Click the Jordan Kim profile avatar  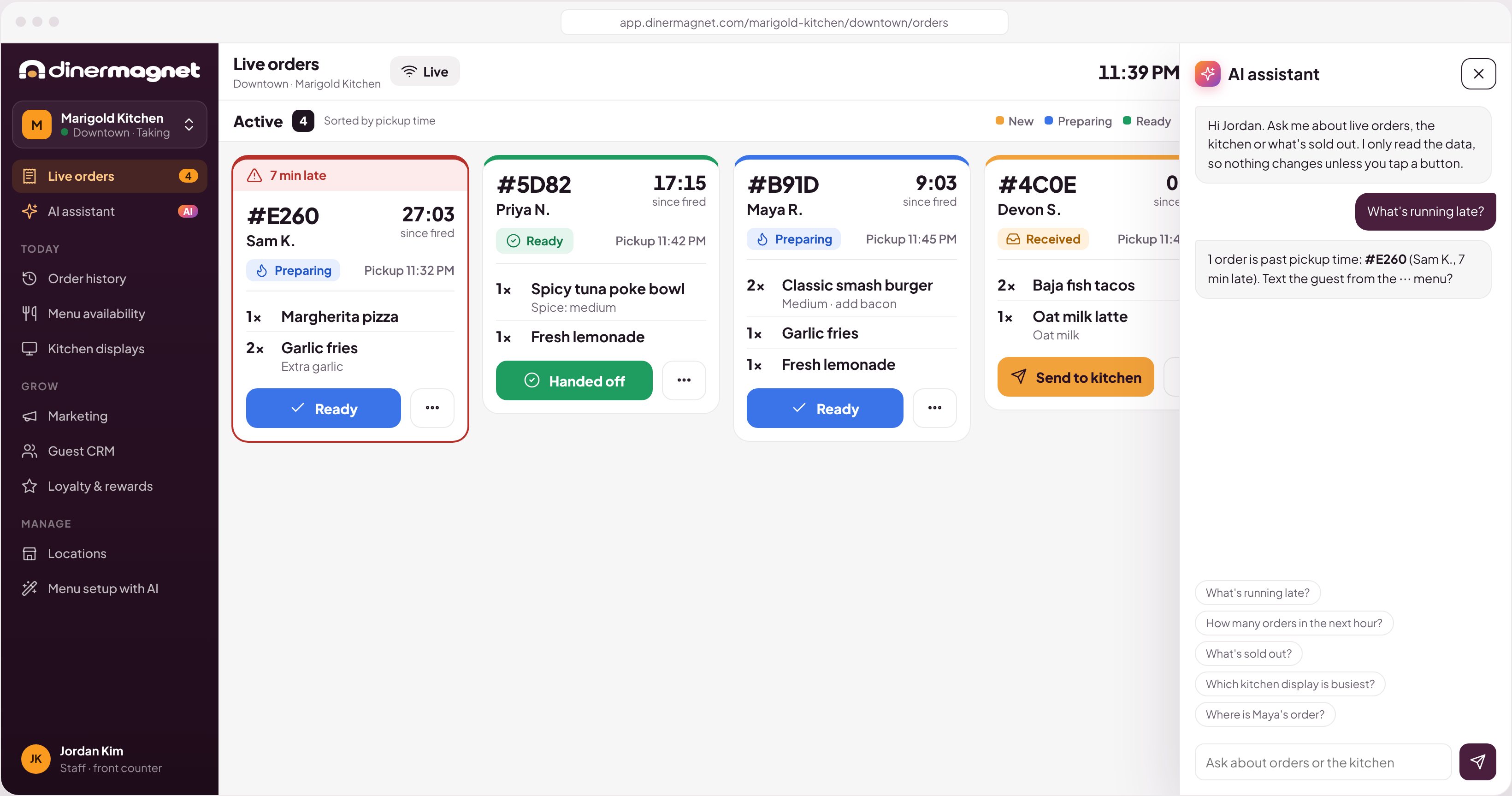pos(36,759)
